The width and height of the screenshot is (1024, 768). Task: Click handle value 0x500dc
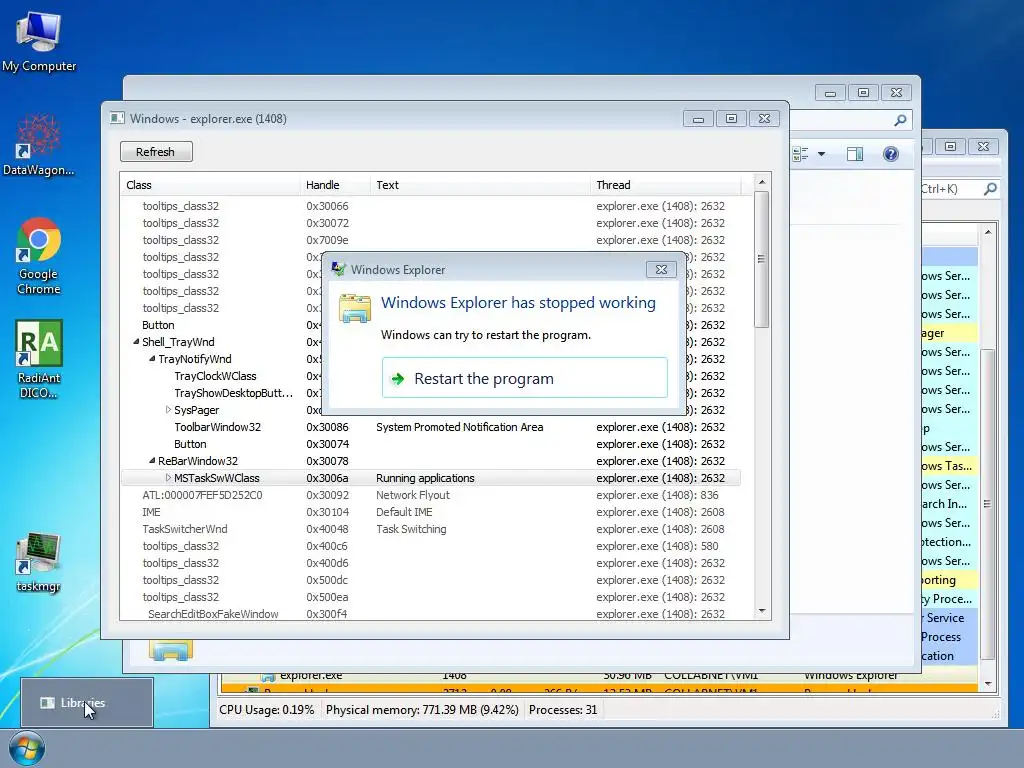(x=327, y=579)
